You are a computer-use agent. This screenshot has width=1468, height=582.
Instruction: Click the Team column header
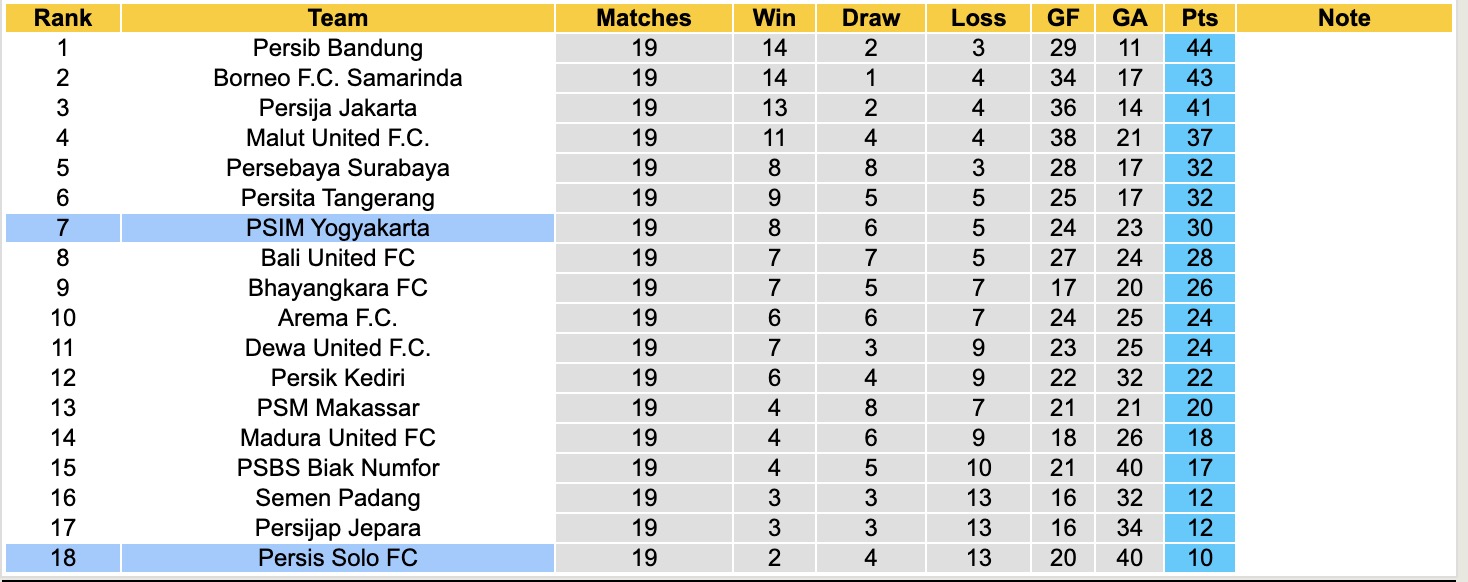(338, 18)
